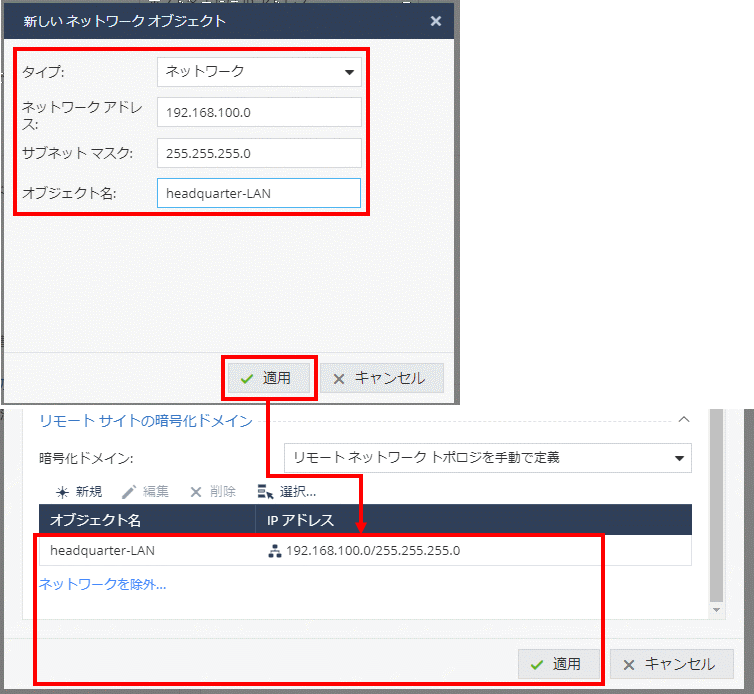Click the Edit (編集) pencil icon

(x=128, y=492)
